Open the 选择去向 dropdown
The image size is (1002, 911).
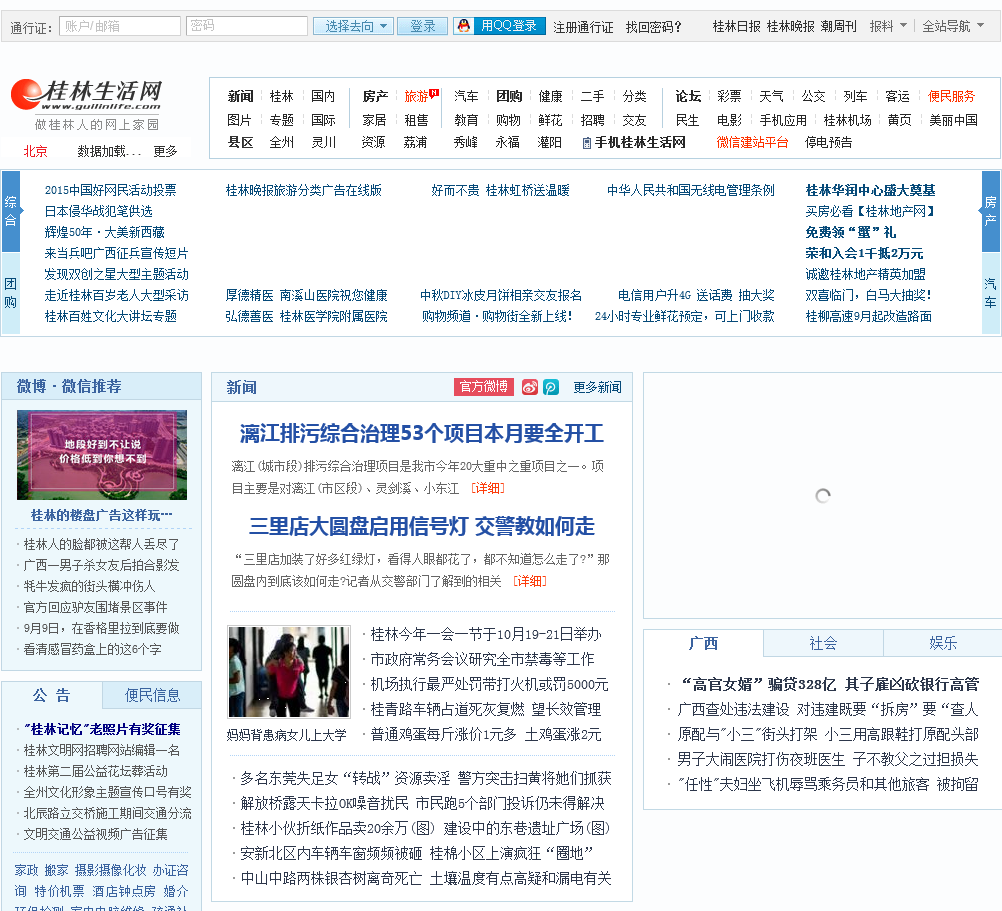tap(355, 26)
